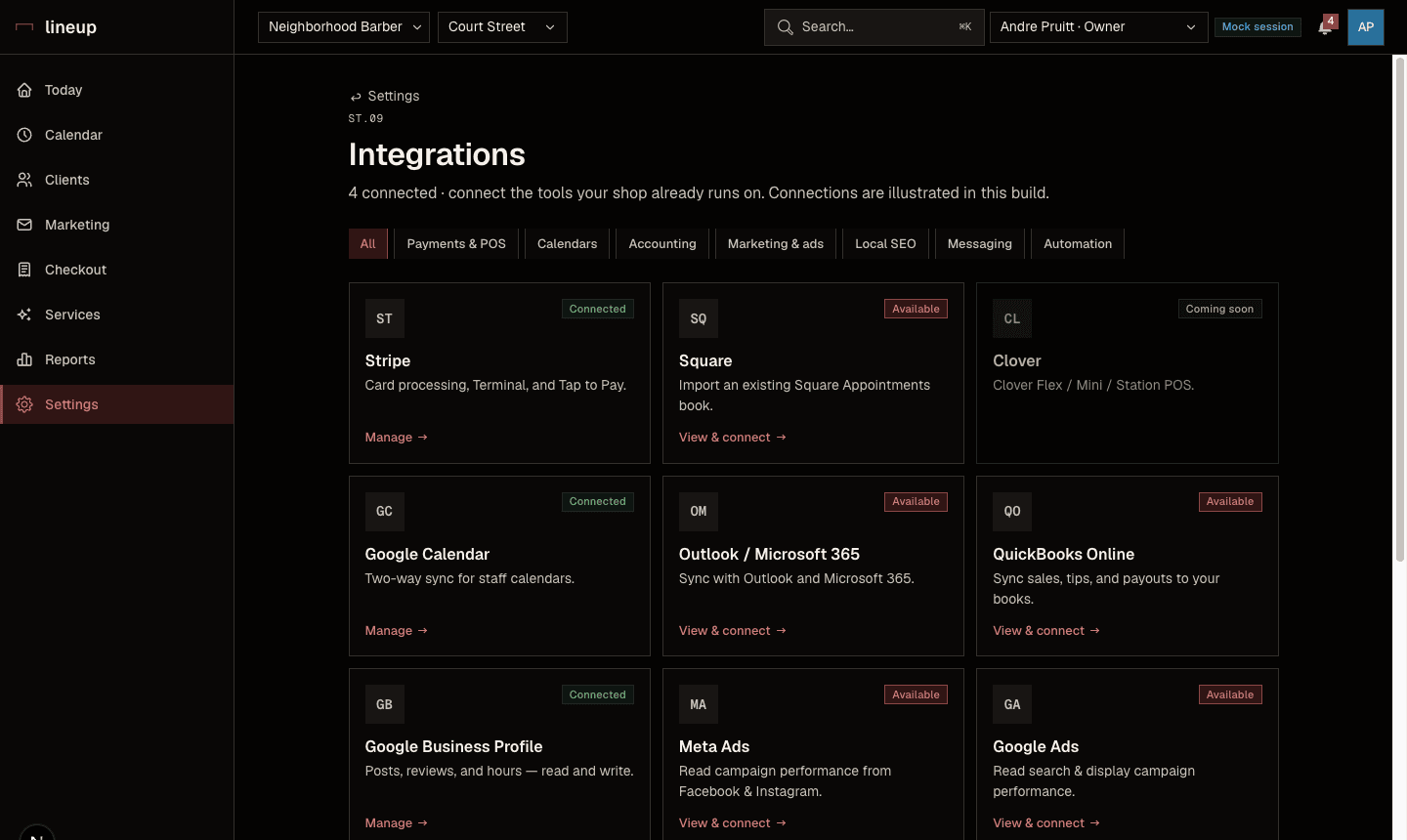Click View & connect on Outlook card
This screenshot has width=1407, height=840.
733,631
